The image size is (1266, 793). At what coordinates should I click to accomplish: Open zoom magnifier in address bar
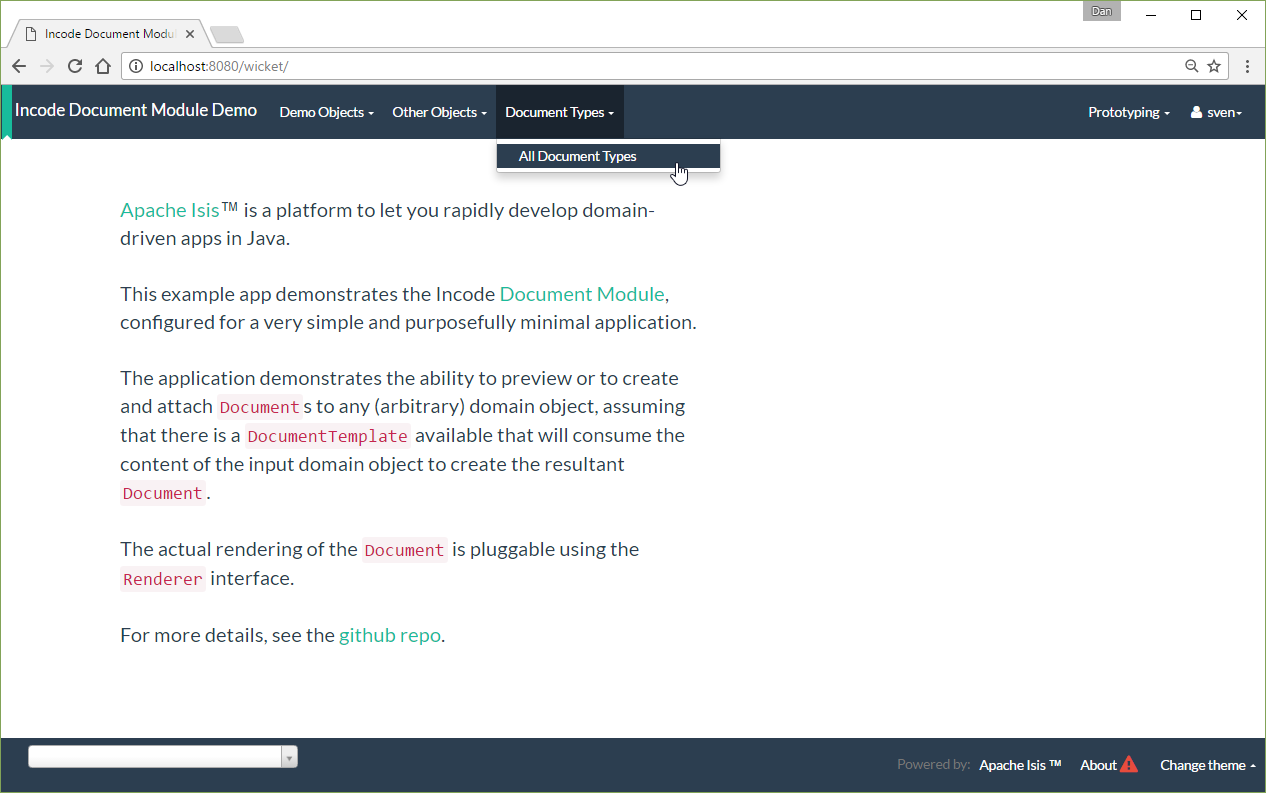coord(1191,66)
